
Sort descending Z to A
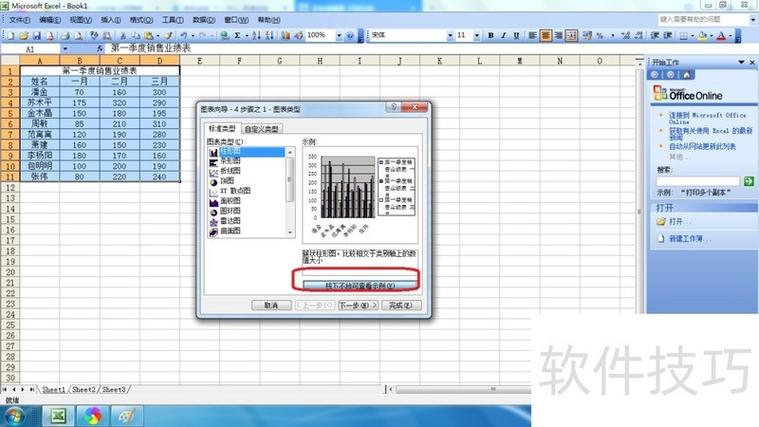coord(270,36)
